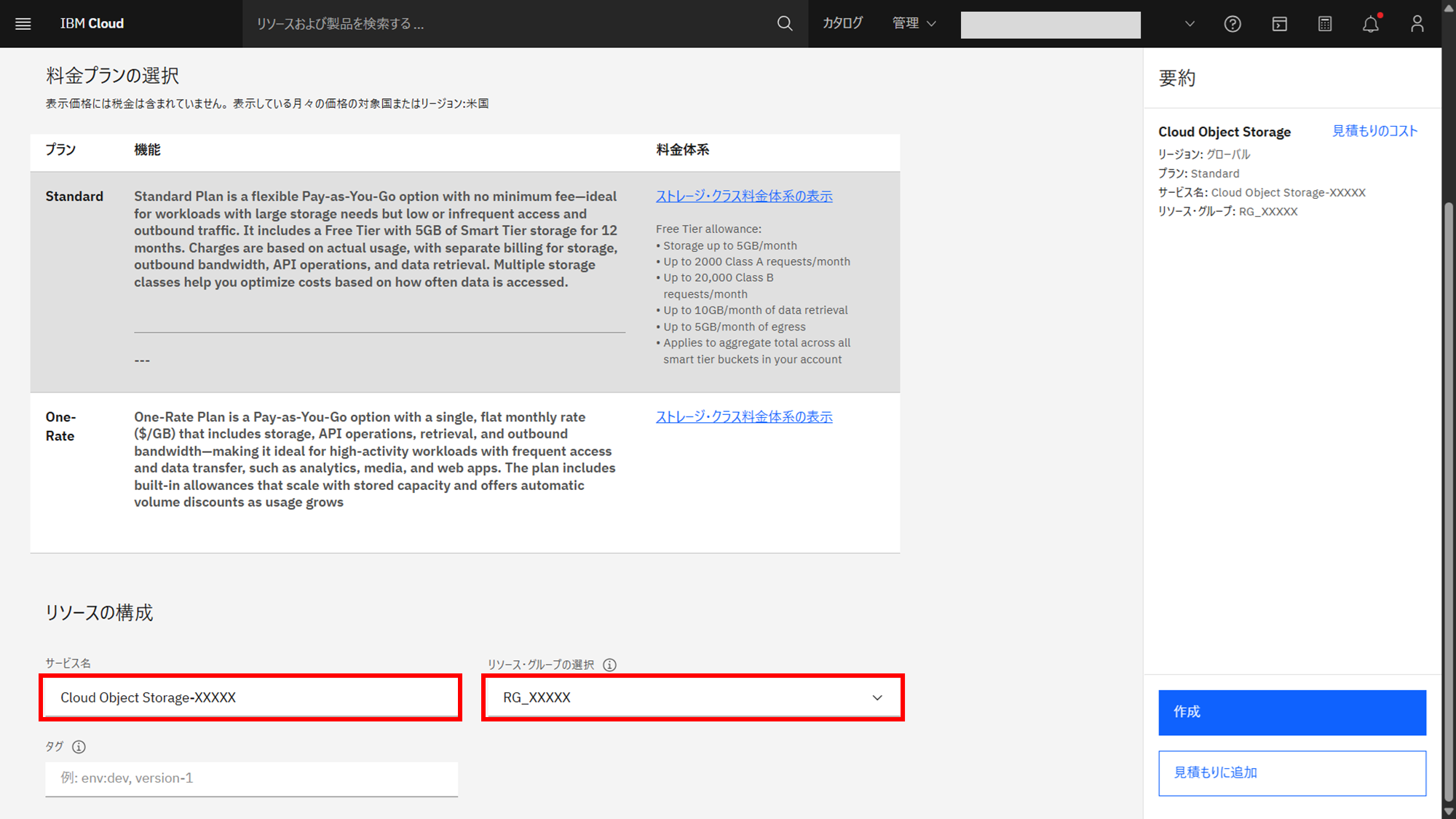Select the One-Rate pricing plan row

60,427
